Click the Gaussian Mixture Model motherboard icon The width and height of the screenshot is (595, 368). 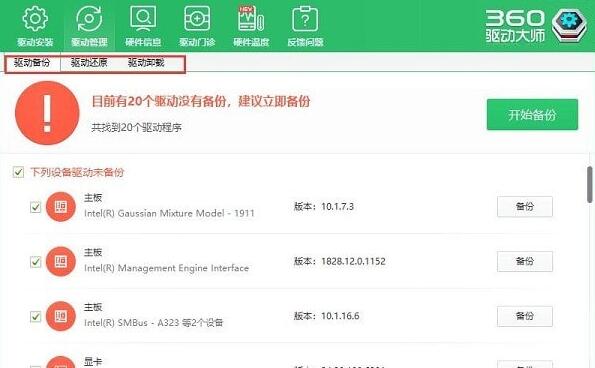[x=61, y=207]
